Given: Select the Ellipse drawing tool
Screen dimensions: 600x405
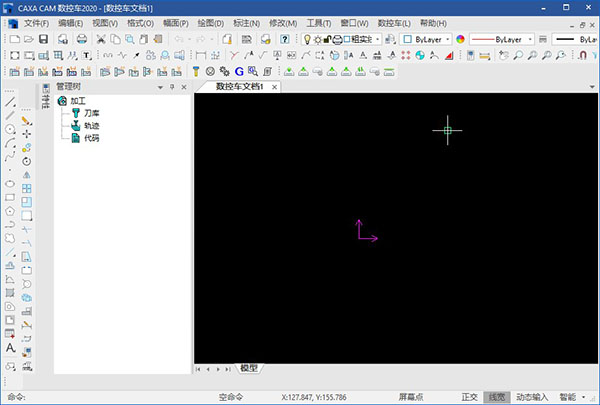Looking at the screenshot, I should click(10, 184).
